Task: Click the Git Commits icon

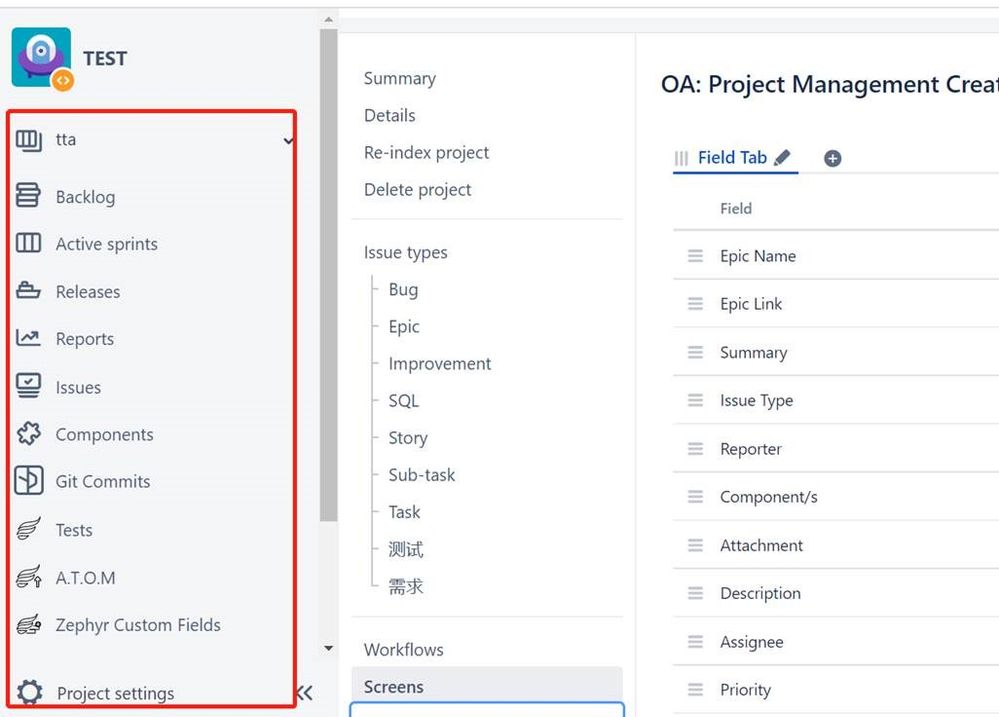Action: (29, 480)
